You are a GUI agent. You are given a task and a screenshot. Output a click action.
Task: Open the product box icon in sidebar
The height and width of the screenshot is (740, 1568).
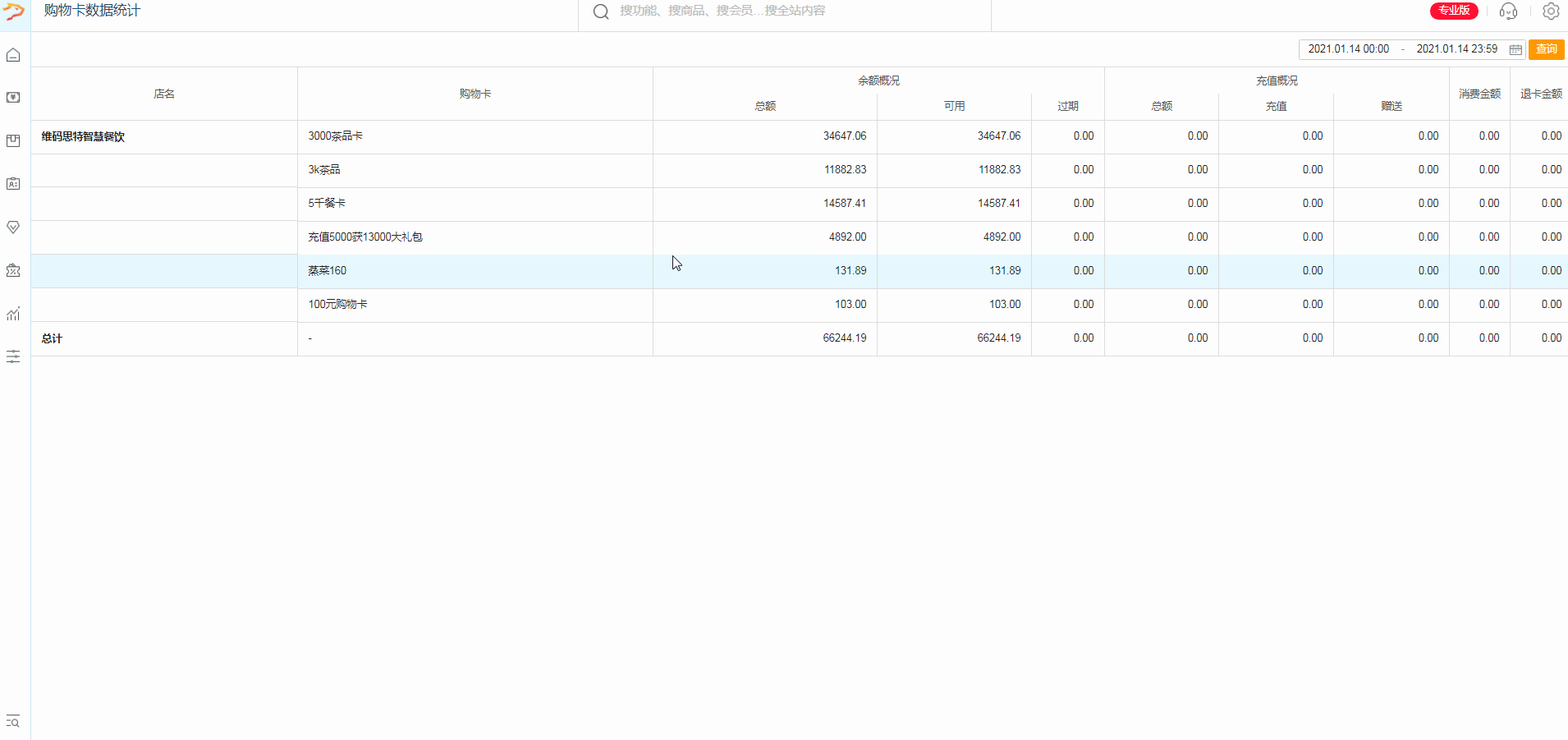[13, 141]
